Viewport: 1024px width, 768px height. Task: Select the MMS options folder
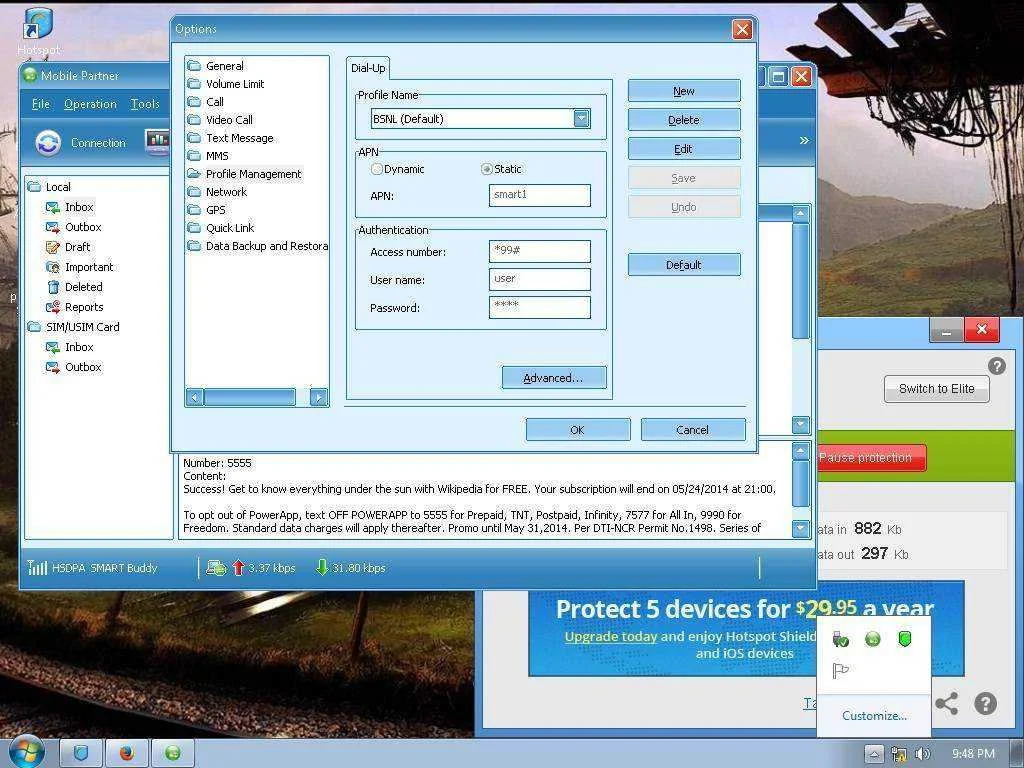click(217, 156)
